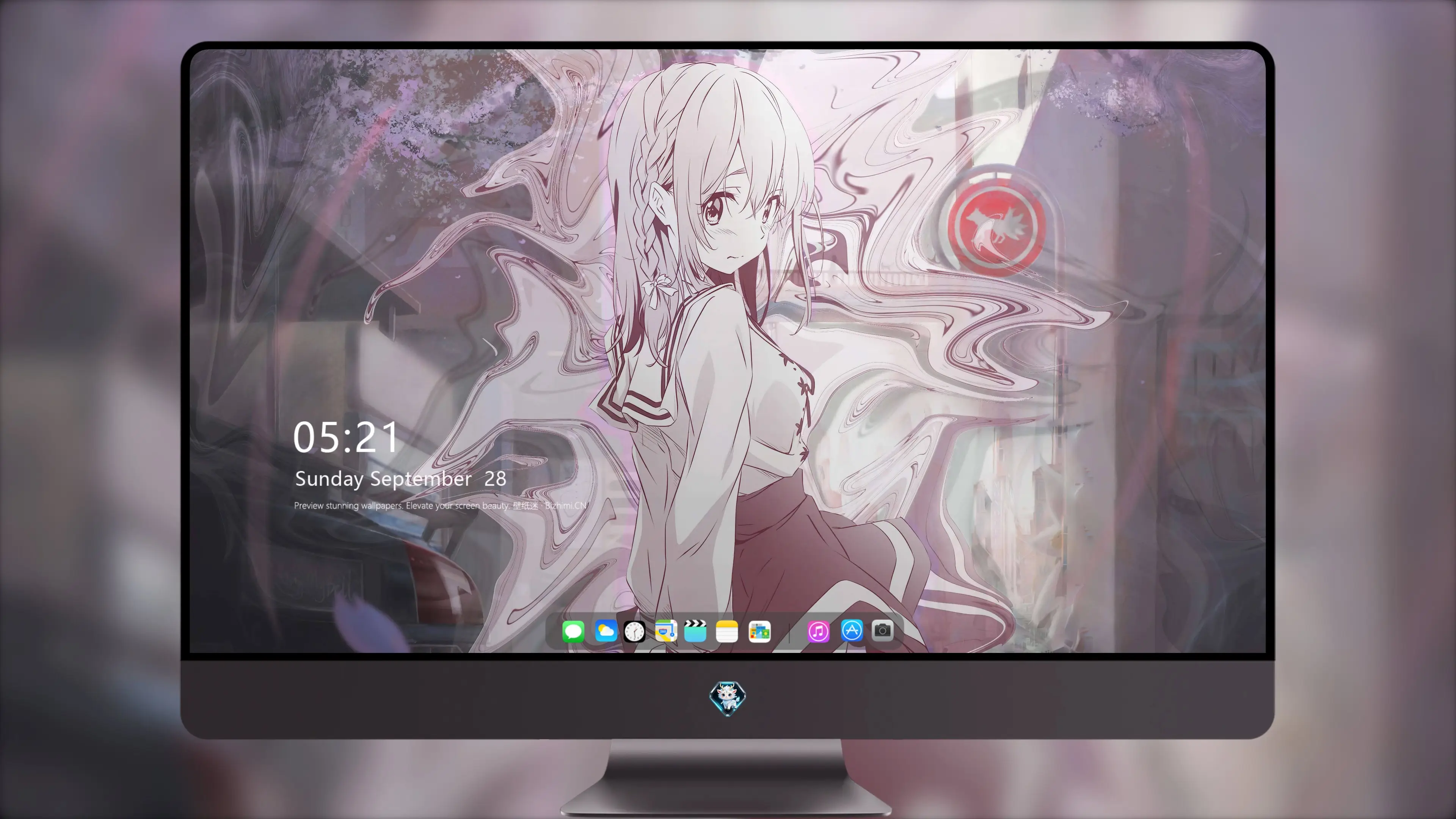Launch the pink iTunes music app
The height and width of the screenshot is (819, 1456).
coord(819,631)
